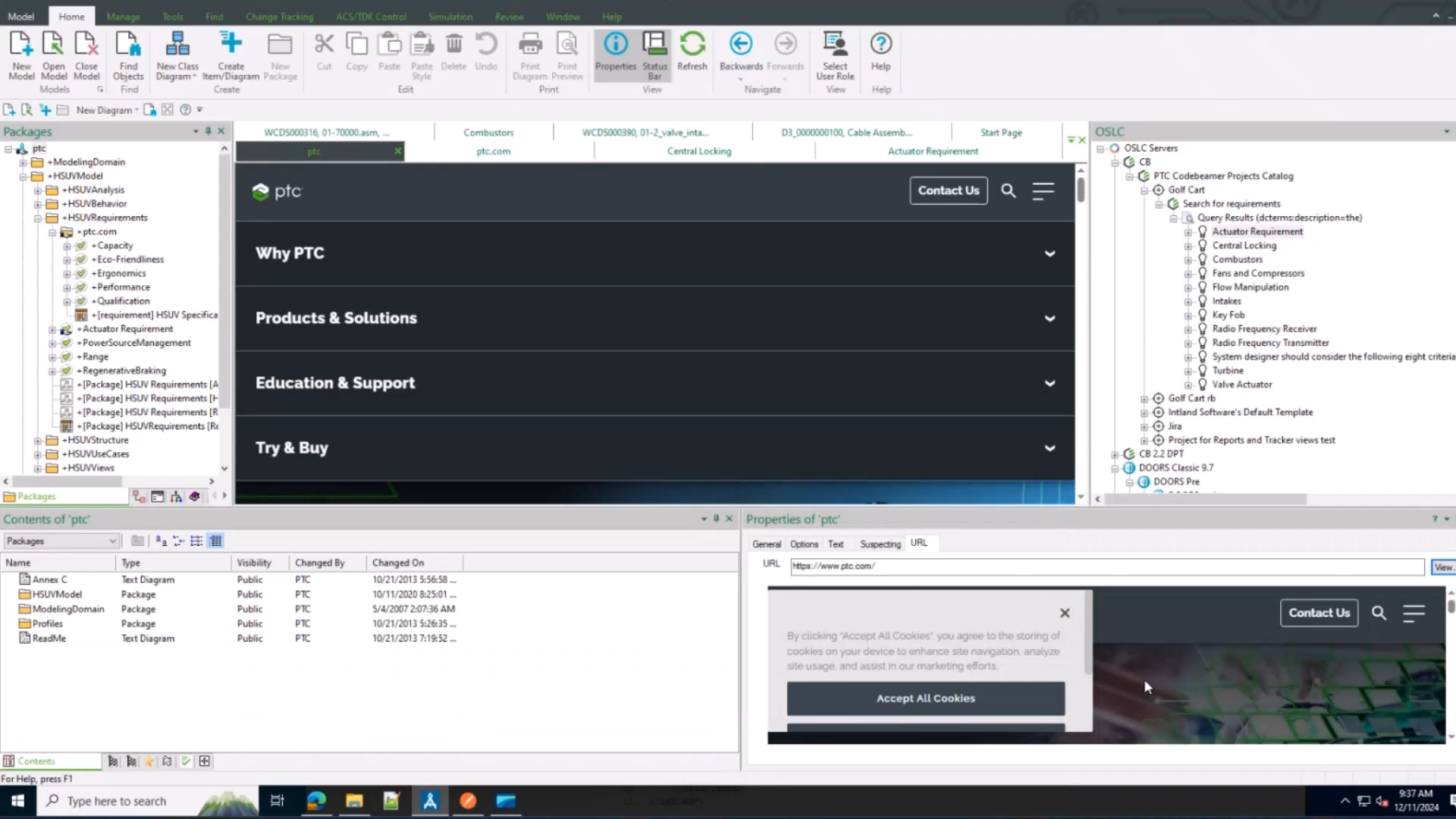Viewport: 1456px width, 819px height.
Task: Switch to Central Locking document tab
Action: pyautogui.click(x=699, y=151)
